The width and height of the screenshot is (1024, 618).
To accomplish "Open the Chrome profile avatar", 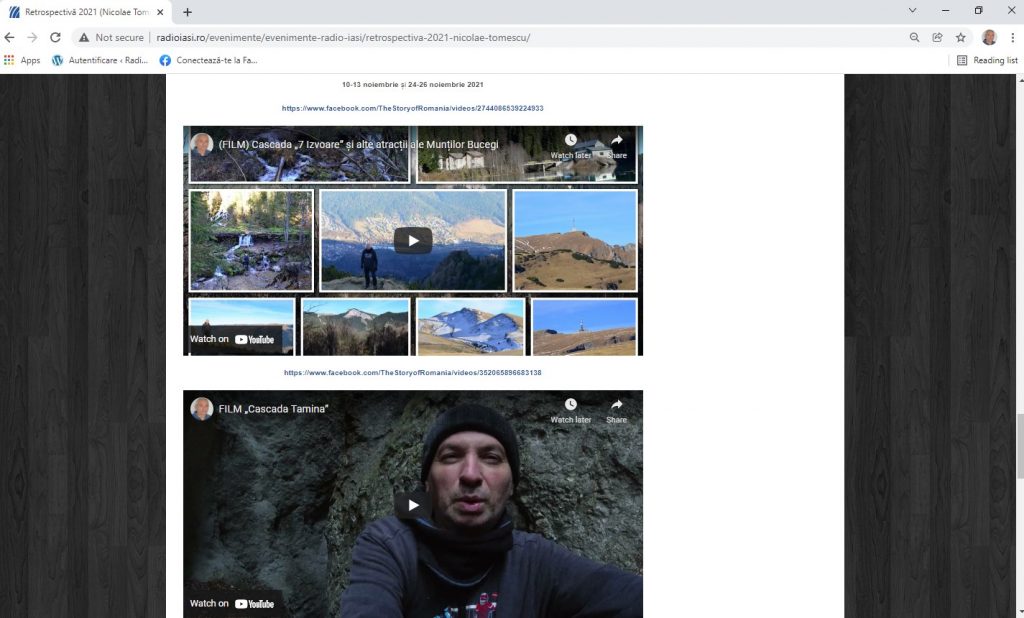I will [x=989, y=37].
